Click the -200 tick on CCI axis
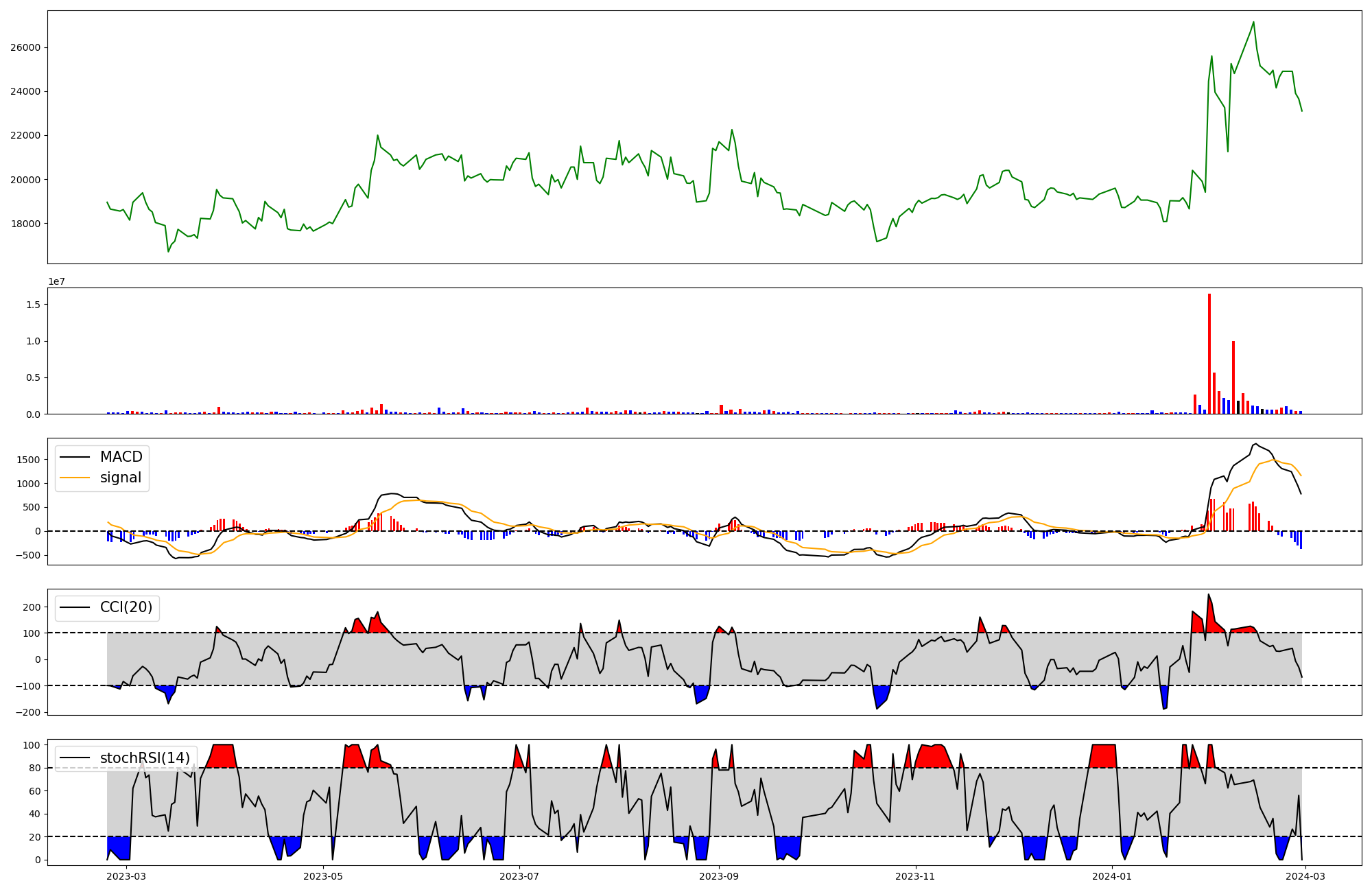1372x892 pixels. click(x=29, y=712)
